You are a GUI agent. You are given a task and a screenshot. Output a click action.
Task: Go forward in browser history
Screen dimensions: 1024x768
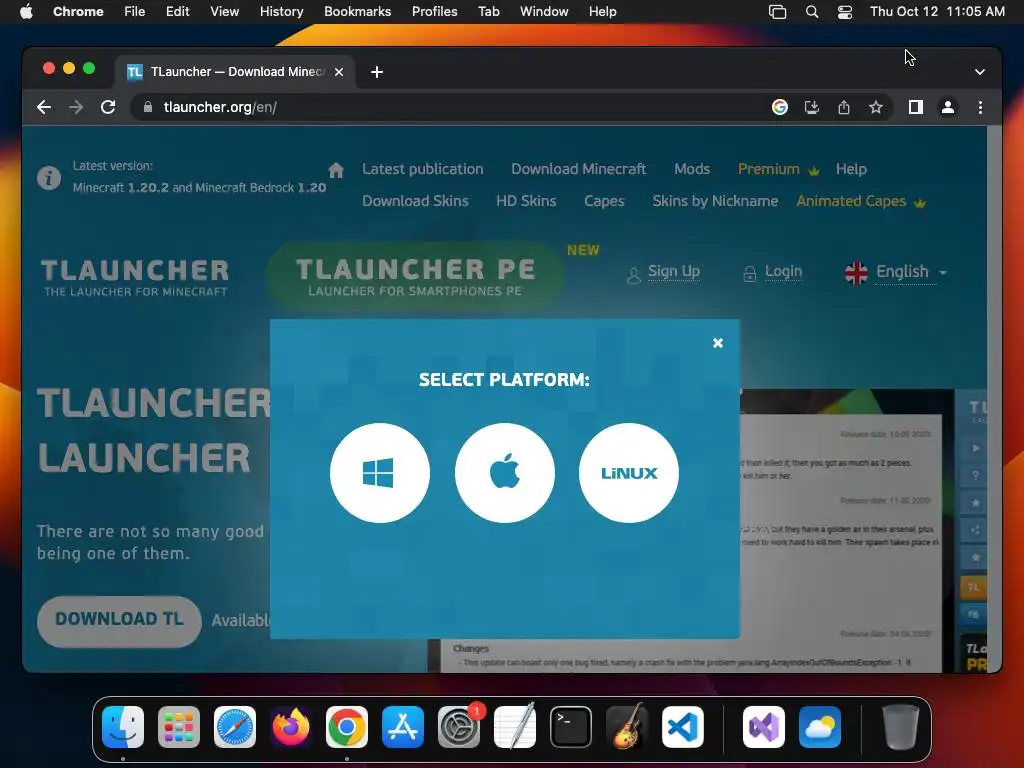[76, 107]
